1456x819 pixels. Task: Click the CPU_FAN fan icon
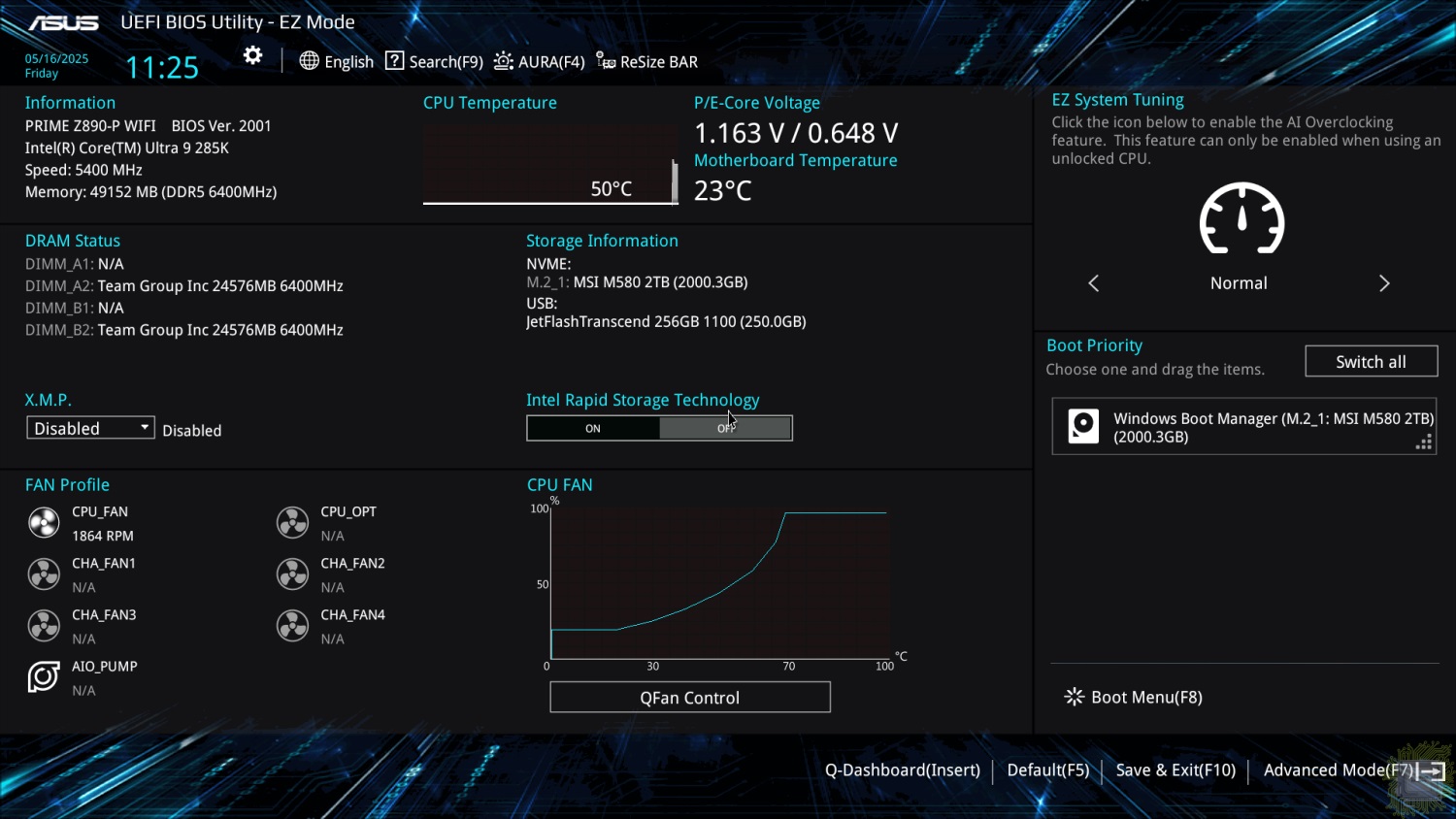[44, 523]
